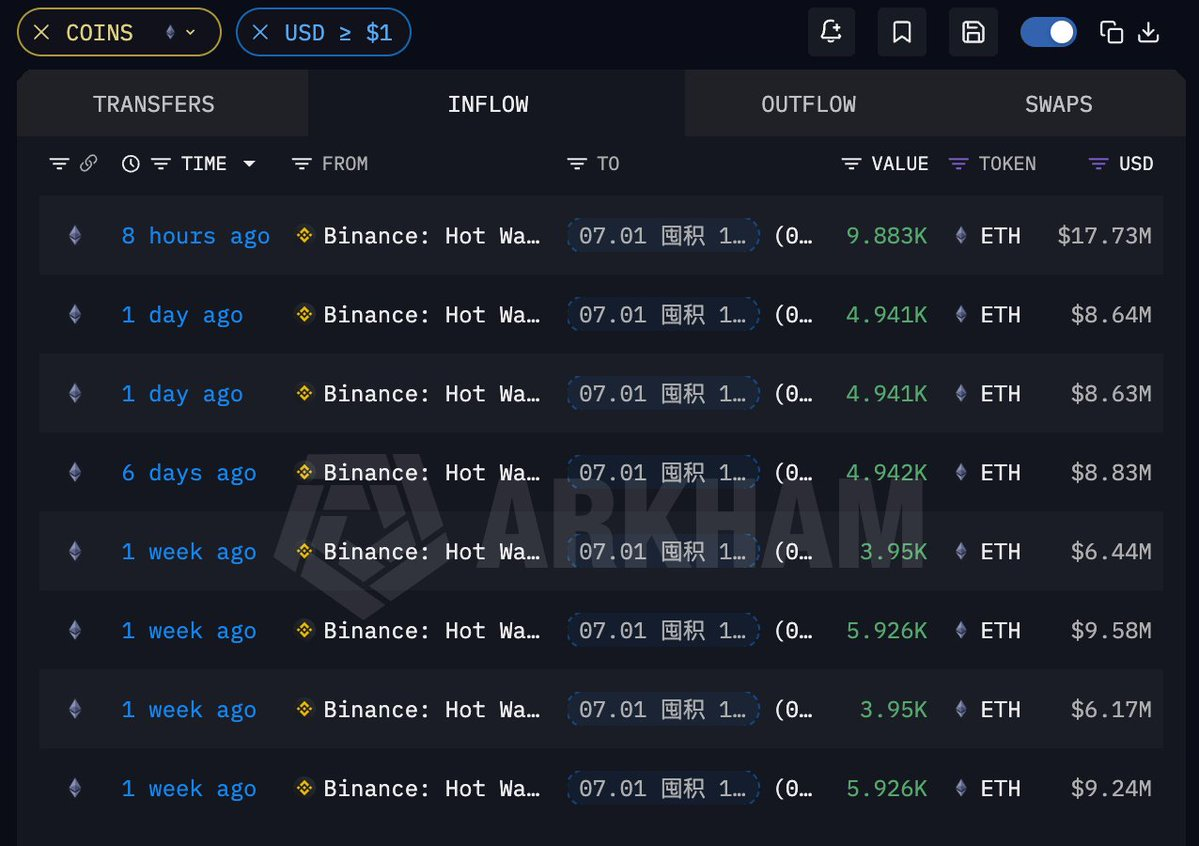Screen dimensions: 1199x846
Task: Go to the SWAPS tab
Action: (1058, 104)
